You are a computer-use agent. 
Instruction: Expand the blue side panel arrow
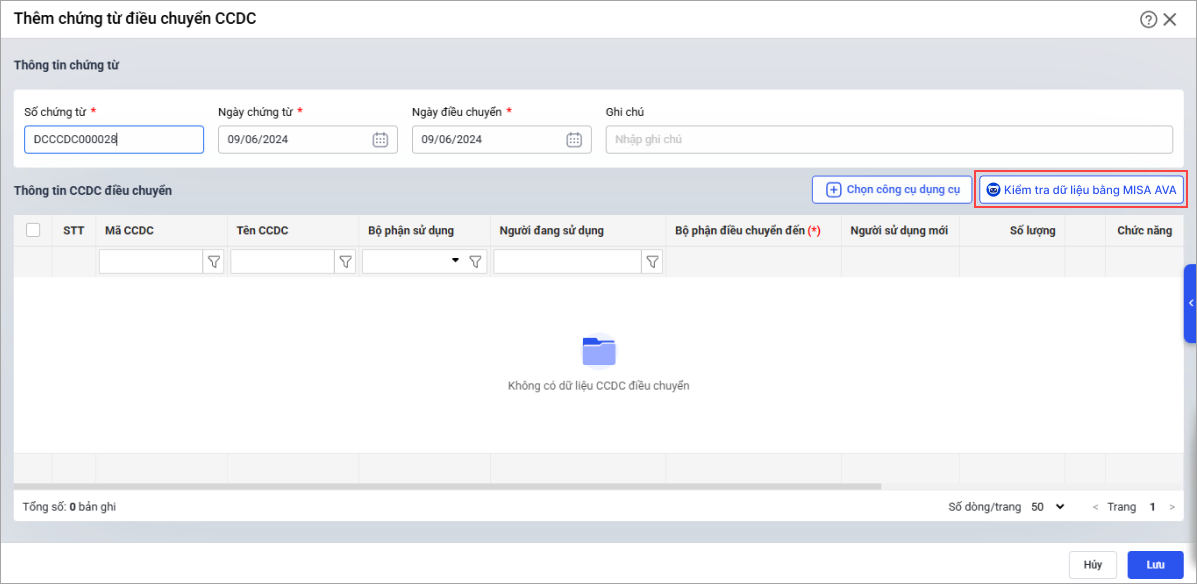coord(1190,303)
